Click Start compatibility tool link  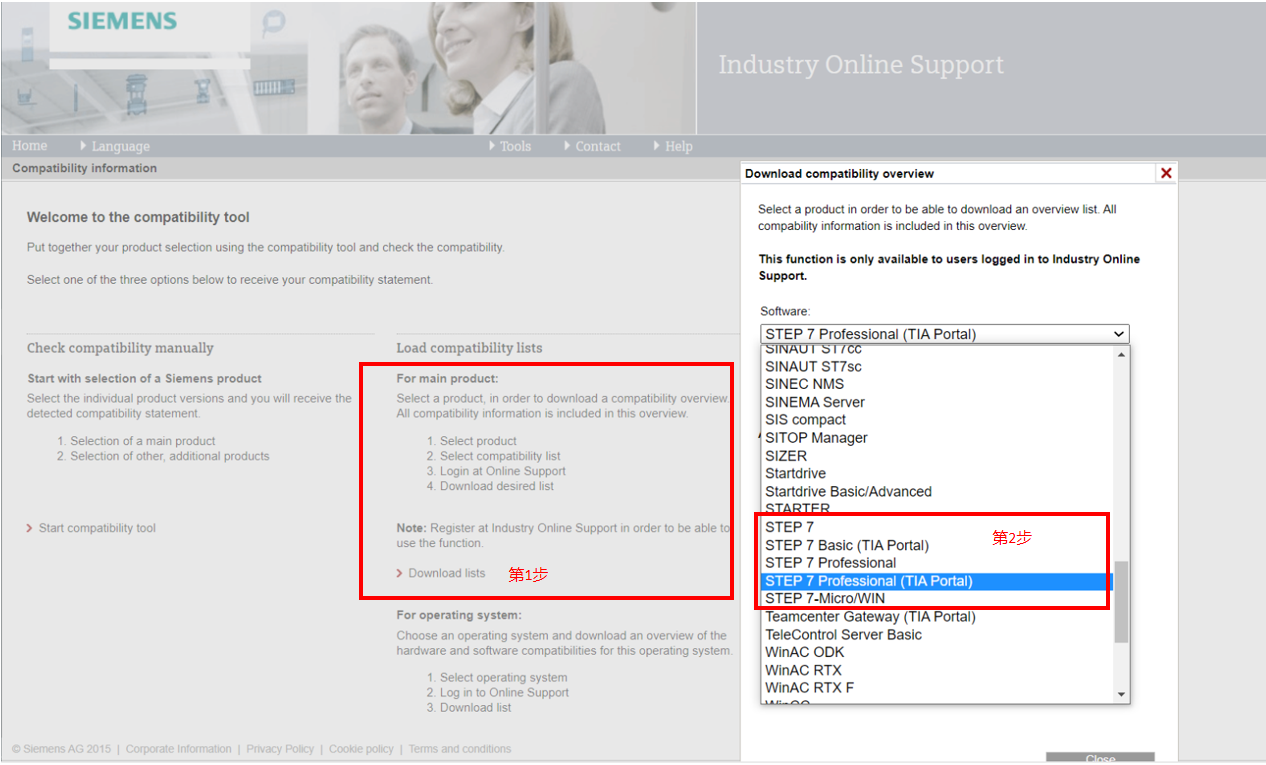click(x=97, y=528)
